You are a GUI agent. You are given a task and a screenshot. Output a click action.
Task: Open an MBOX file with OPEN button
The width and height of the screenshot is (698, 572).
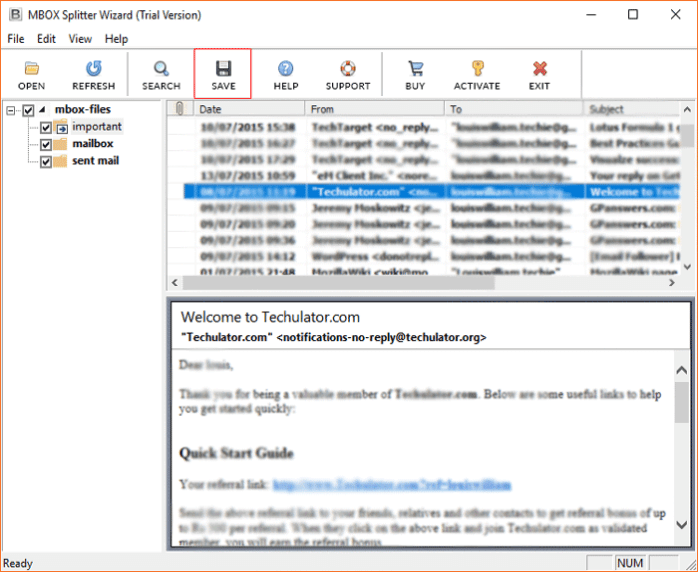31,75
